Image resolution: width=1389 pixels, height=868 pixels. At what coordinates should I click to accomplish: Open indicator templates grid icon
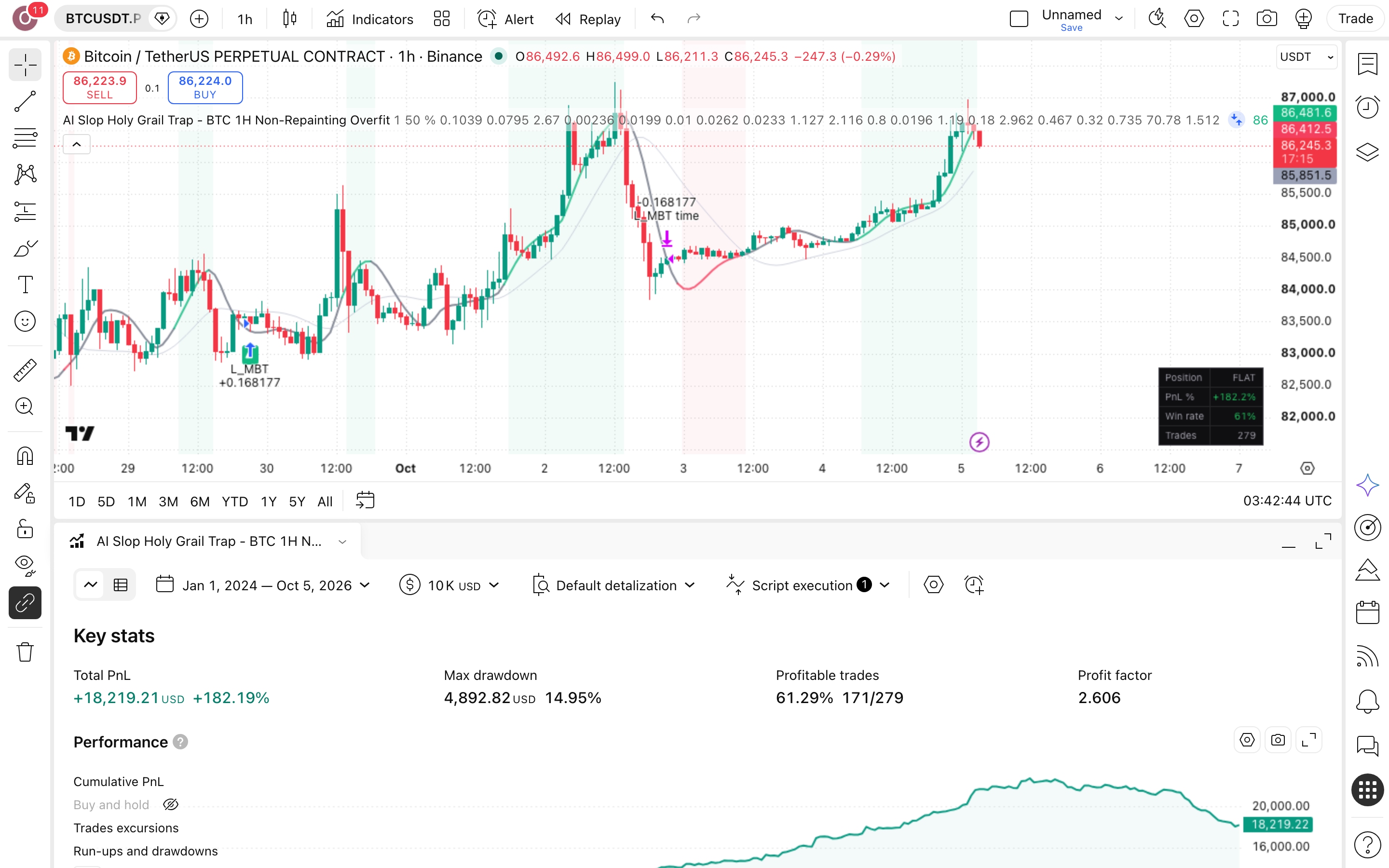[x=441, y=19]
